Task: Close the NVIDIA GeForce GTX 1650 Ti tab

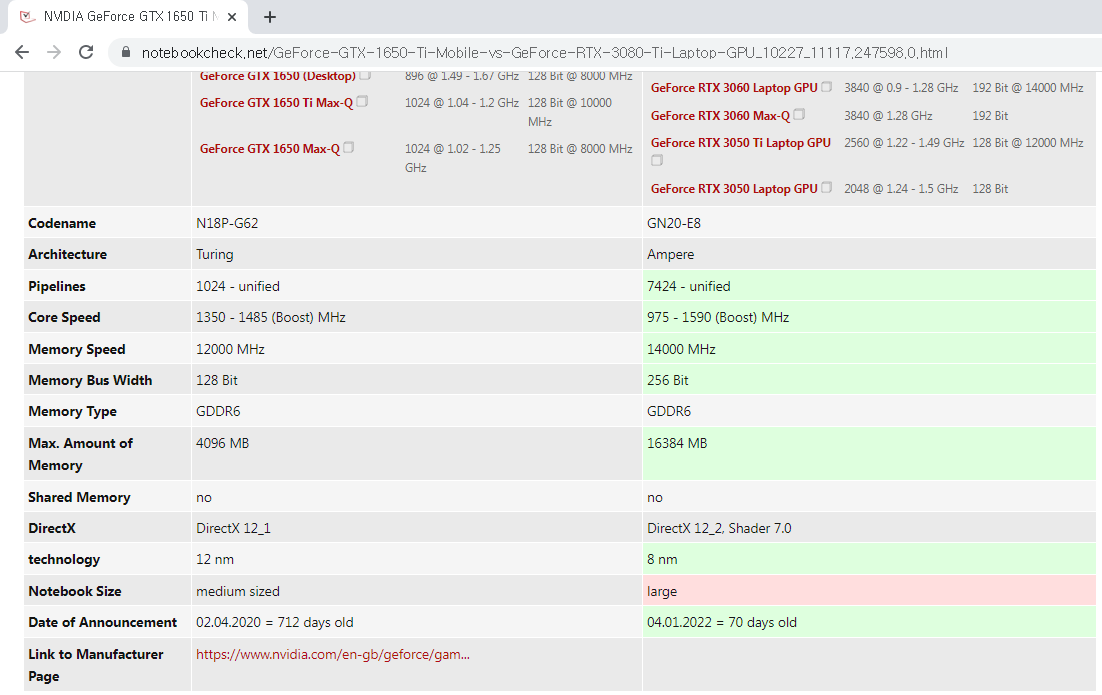Action: tap(233, 17)
